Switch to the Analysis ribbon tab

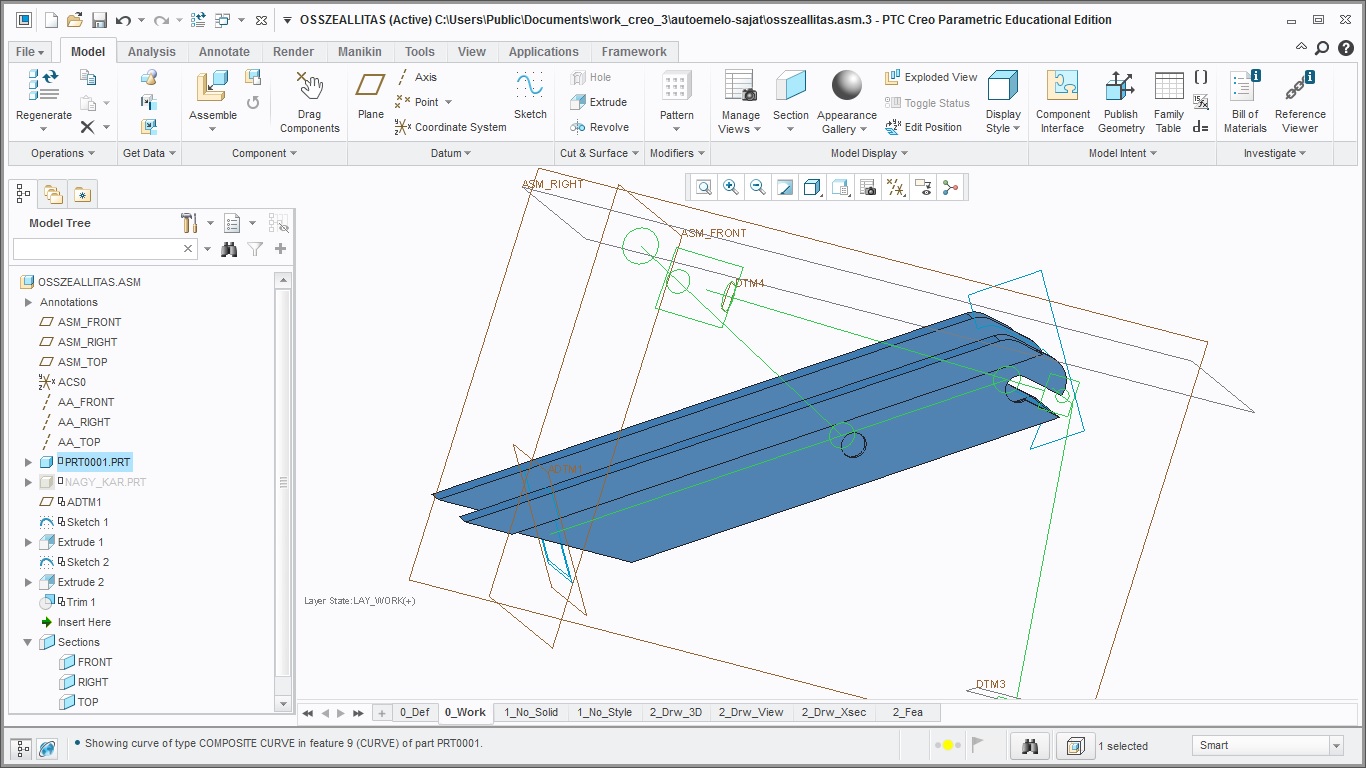[151, 52]
